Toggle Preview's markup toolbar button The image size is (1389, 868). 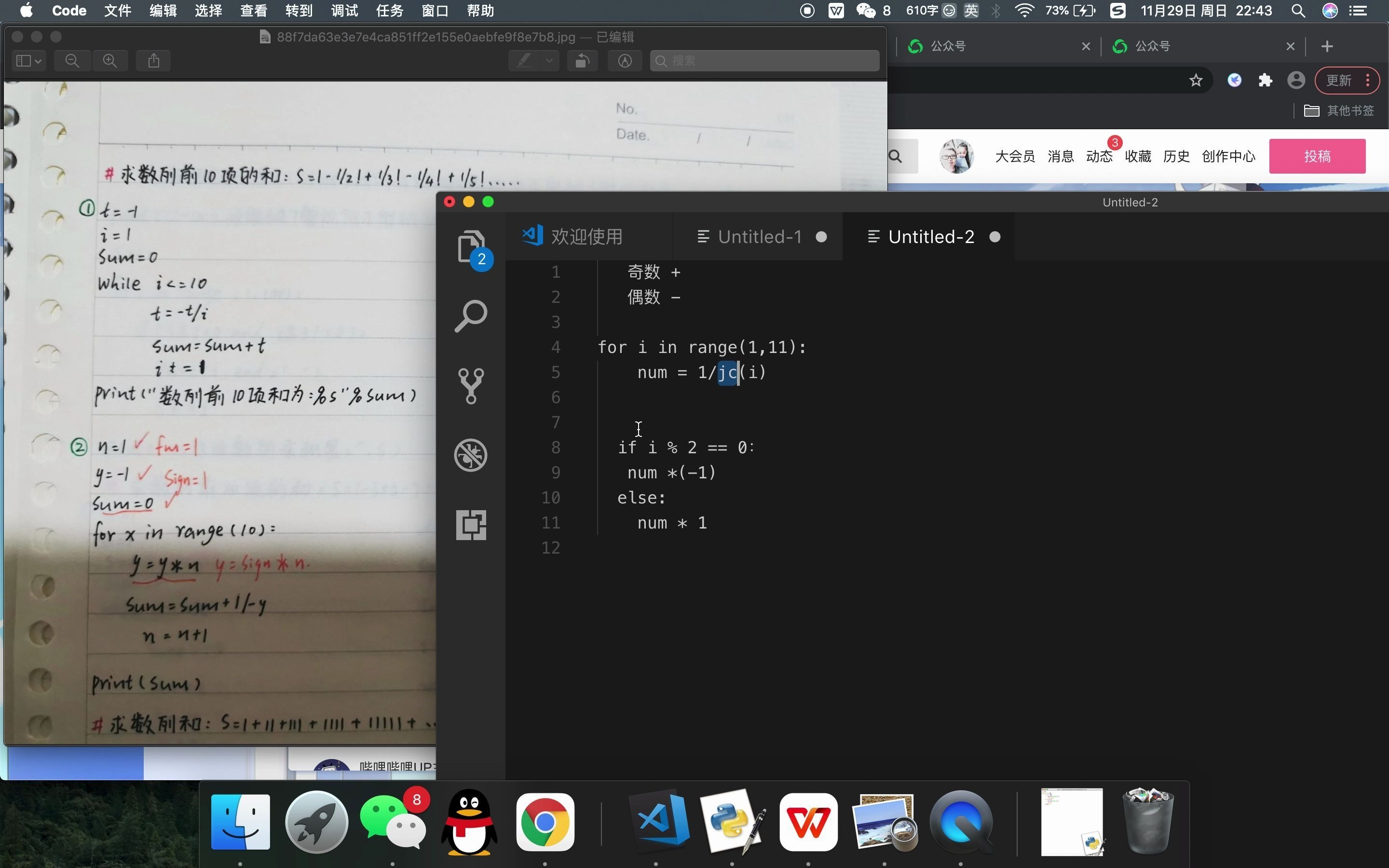pos(625,61)
